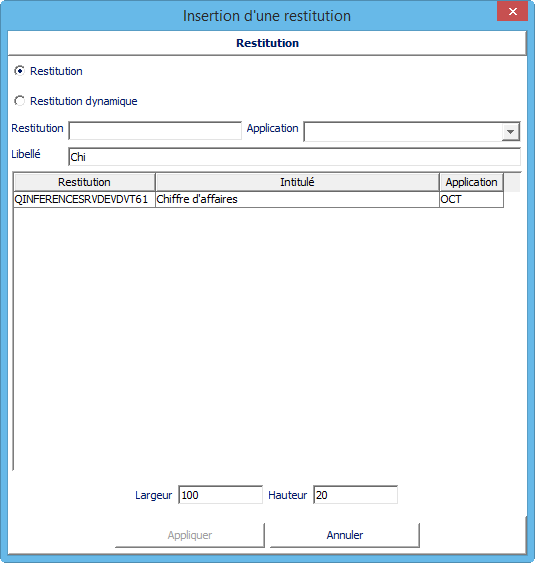
Task: Click the empty area of the results list
Action: (x=266, y=338)
